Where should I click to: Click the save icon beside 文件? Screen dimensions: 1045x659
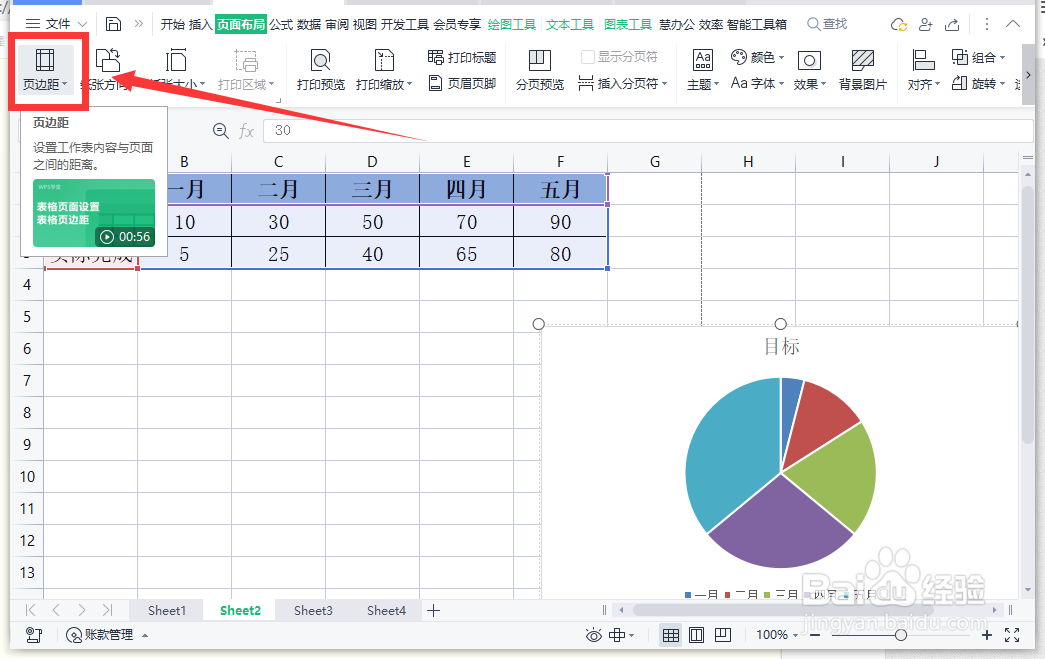[x=113, y=24]
